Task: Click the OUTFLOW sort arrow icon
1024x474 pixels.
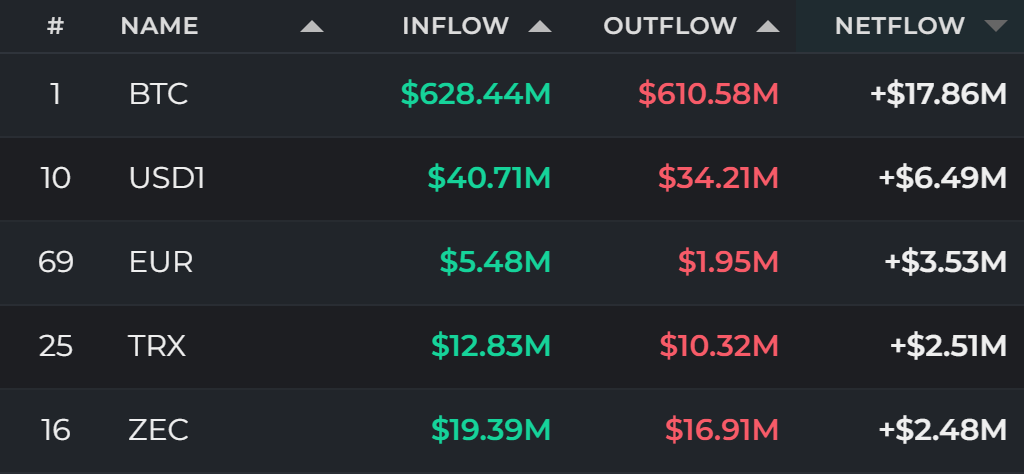Action: (767, 26)
